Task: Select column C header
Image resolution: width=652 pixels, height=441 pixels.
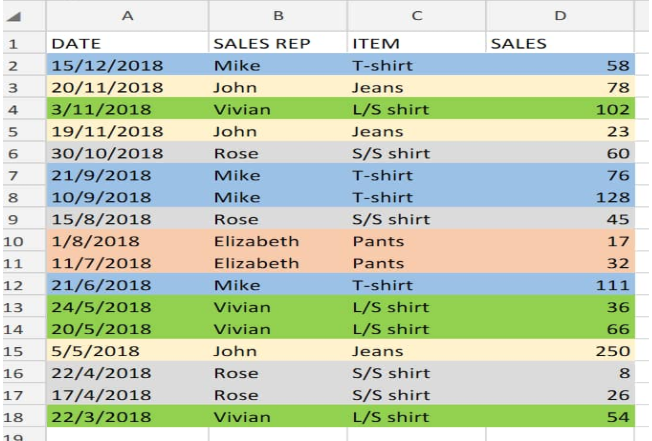Action: tap(416, 16)
